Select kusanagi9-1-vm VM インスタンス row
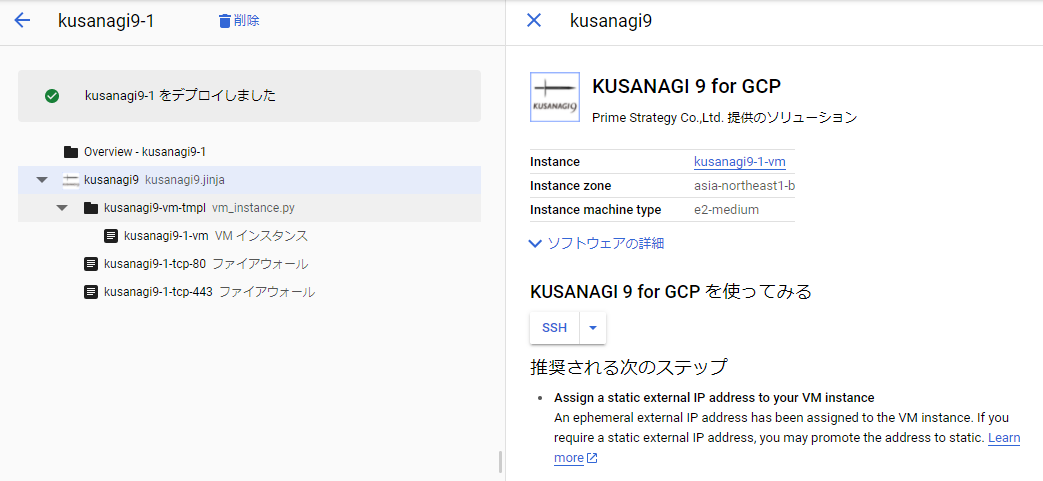This screenshot has width=1043, height=481. click(x=249, y=236)
